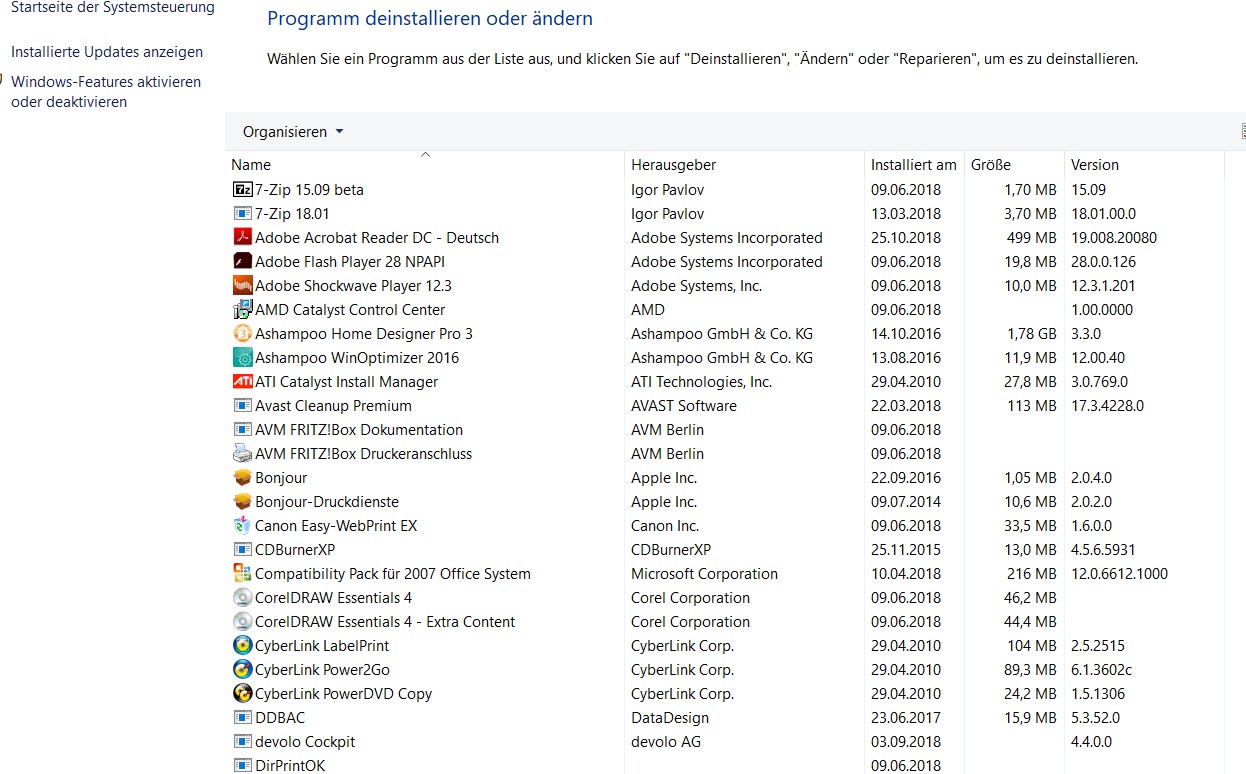This screenshot has height=774, width=1246.
Task: Click the CorelDRAW Extra Content disc icon
Action: (242, 621)
